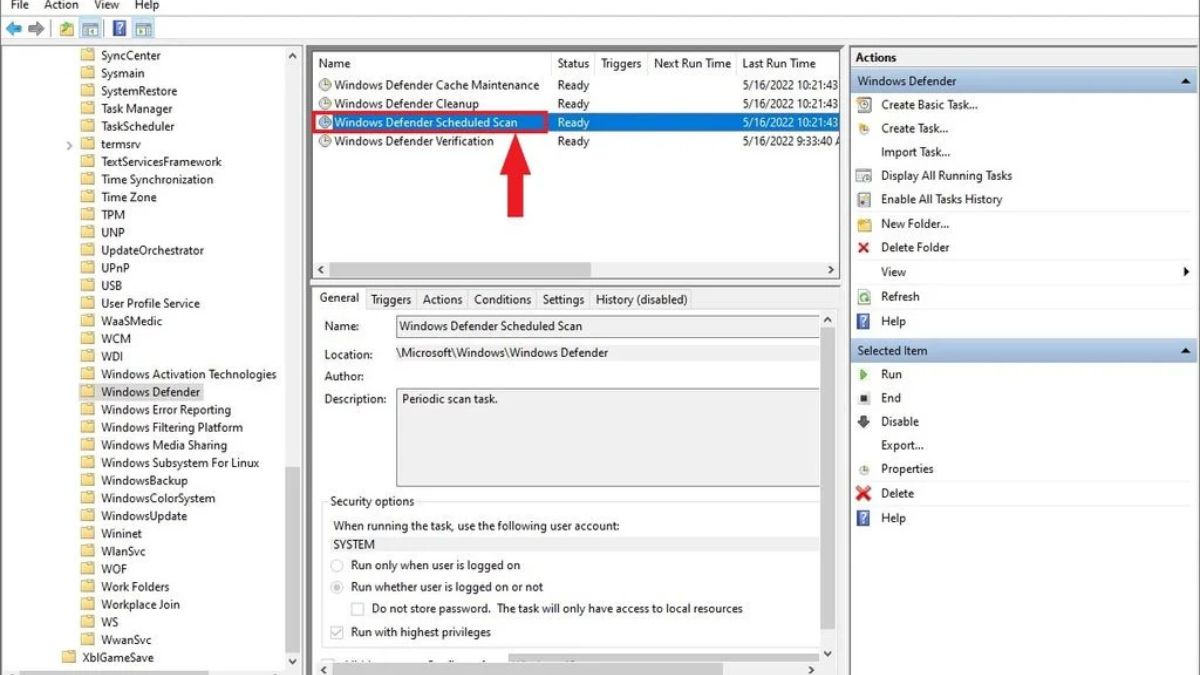Uncheck Run with highest privileges

(x=337, y=631)
